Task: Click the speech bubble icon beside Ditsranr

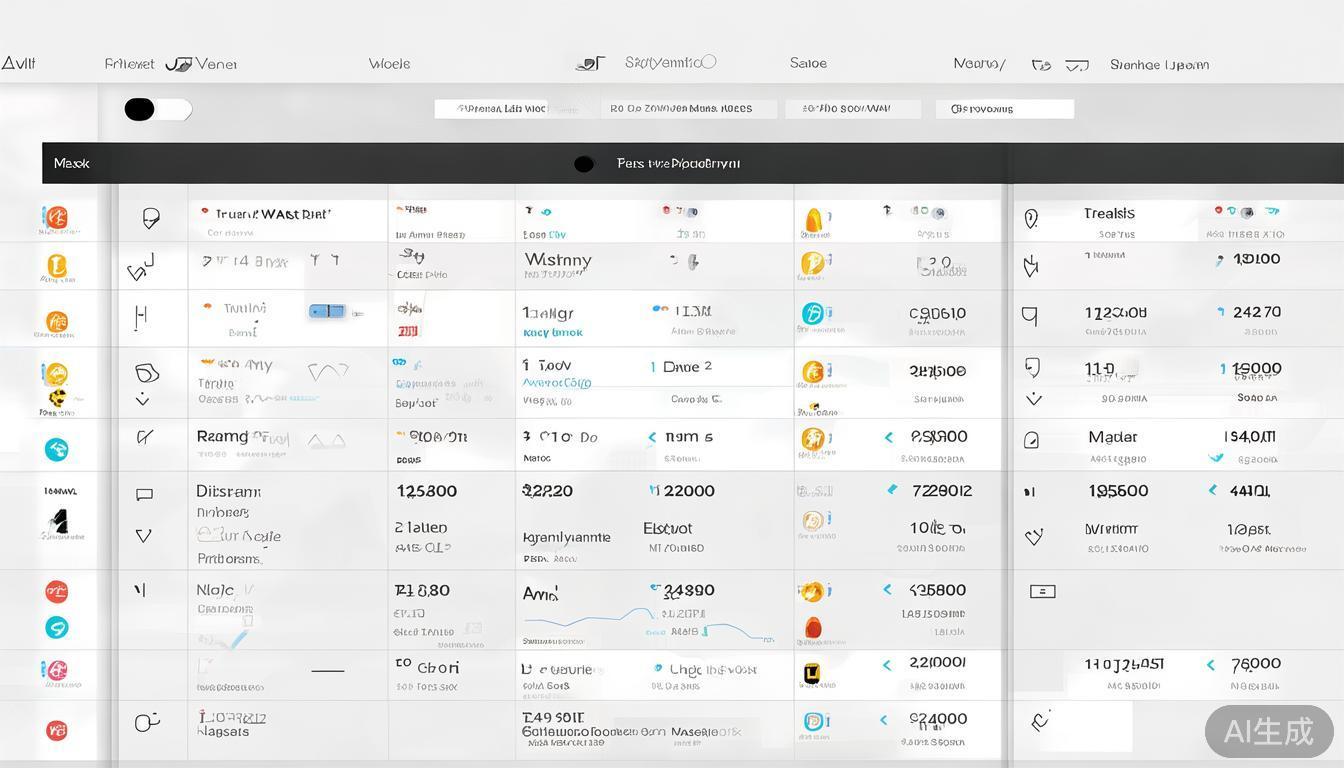Action: [144, 494]
